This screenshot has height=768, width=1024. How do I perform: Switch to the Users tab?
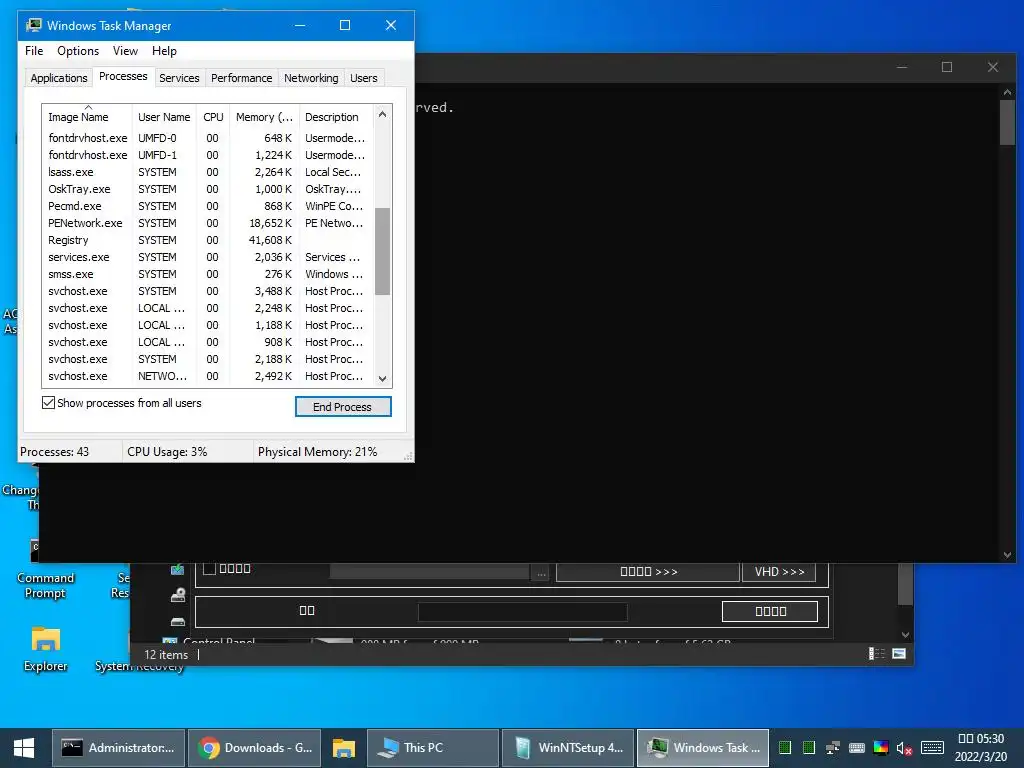[x=364, y=78]
